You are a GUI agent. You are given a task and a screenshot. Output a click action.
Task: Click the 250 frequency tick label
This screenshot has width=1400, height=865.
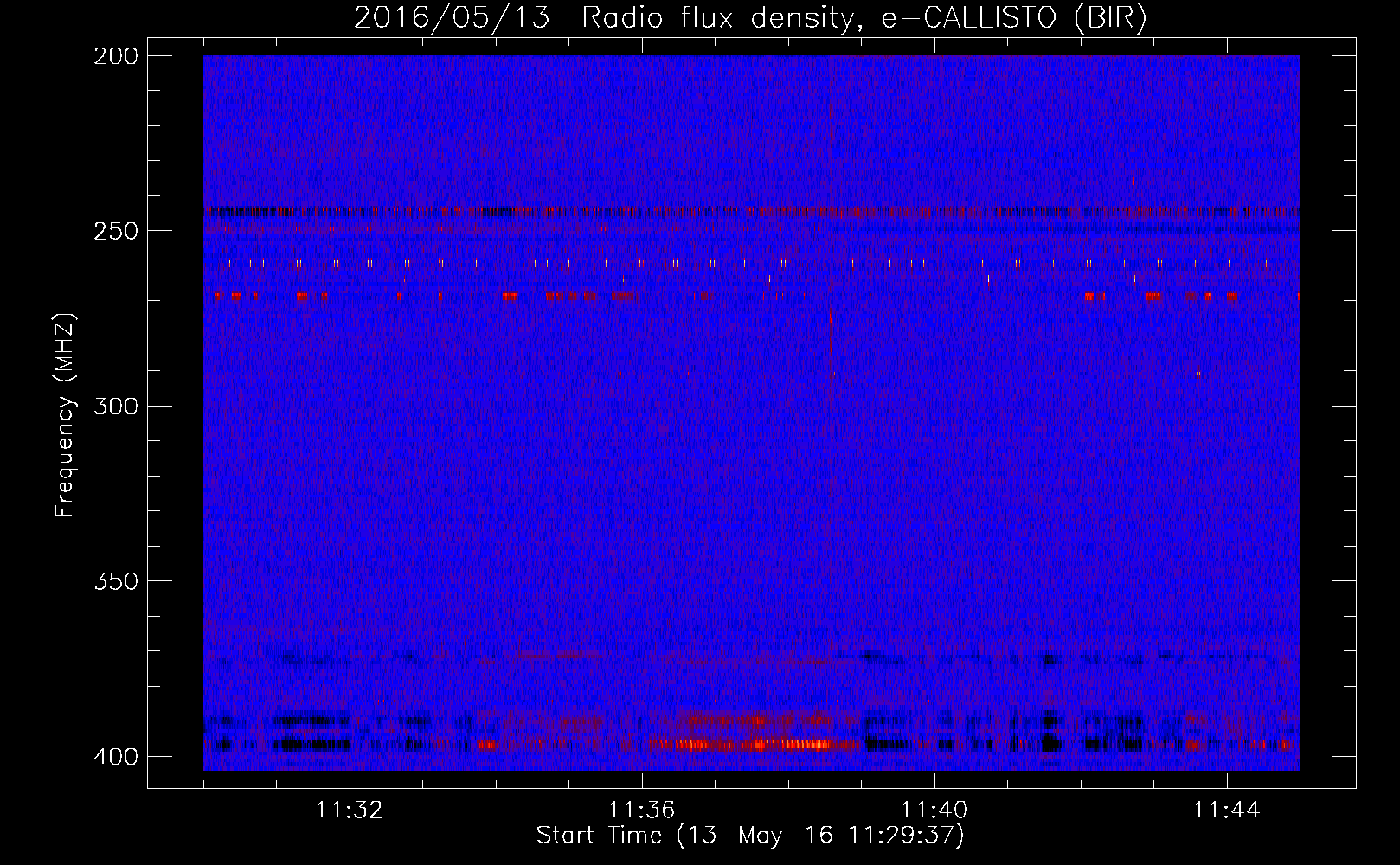coord(115,231)
